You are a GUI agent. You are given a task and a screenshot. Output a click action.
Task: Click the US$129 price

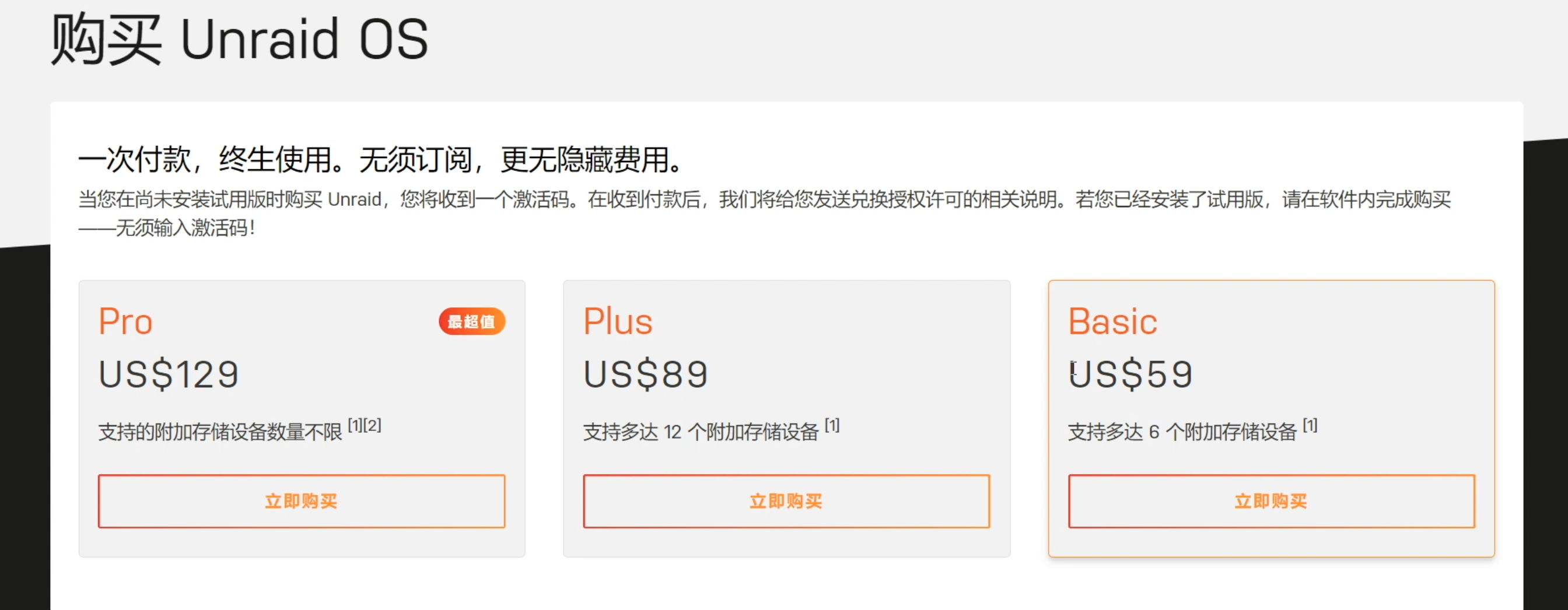click(169, 374)
